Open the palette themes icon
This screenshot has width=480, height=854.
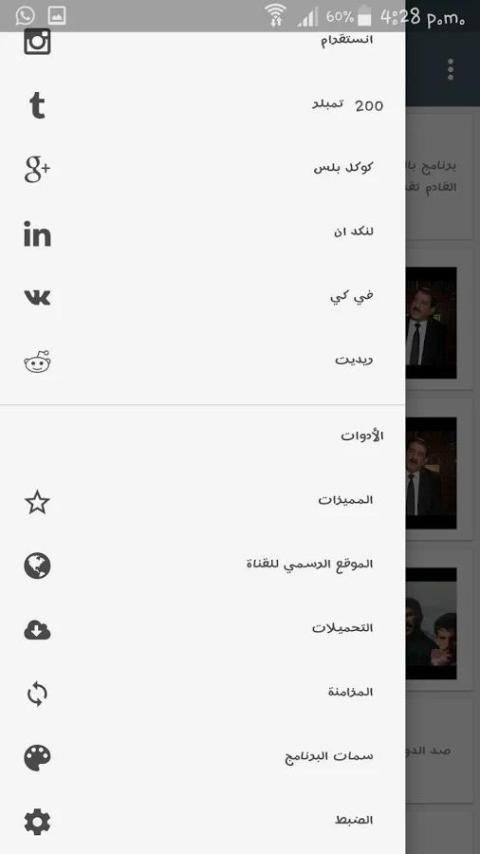point(37,758)
